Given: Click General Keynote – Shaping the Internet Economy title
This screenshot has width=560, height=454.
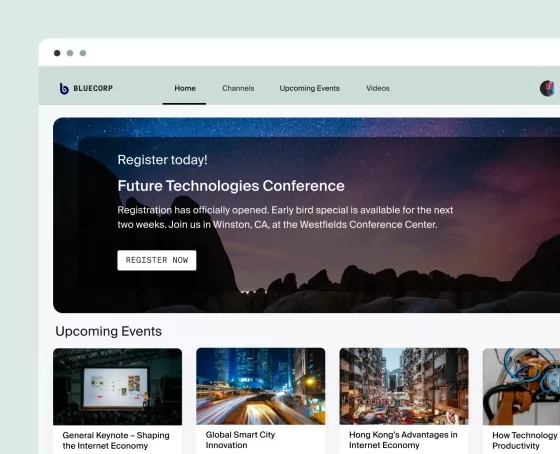Looking at the screenshot, I should pyautogui.click(x=116, y=440).
